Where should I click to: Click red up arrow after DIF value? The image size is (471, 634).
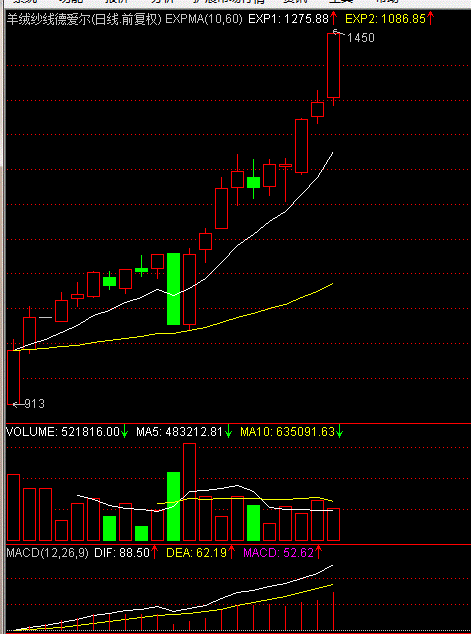(154, 552)
